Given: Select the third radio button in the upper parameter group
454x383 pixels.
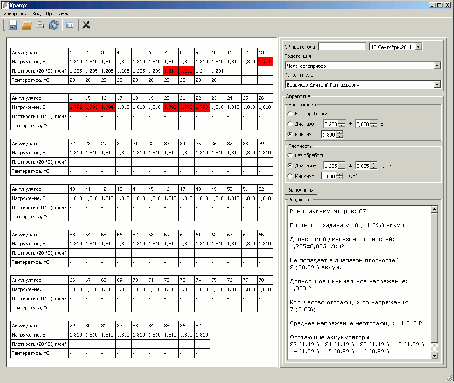Looking at the screenshot, I should 290,134.
